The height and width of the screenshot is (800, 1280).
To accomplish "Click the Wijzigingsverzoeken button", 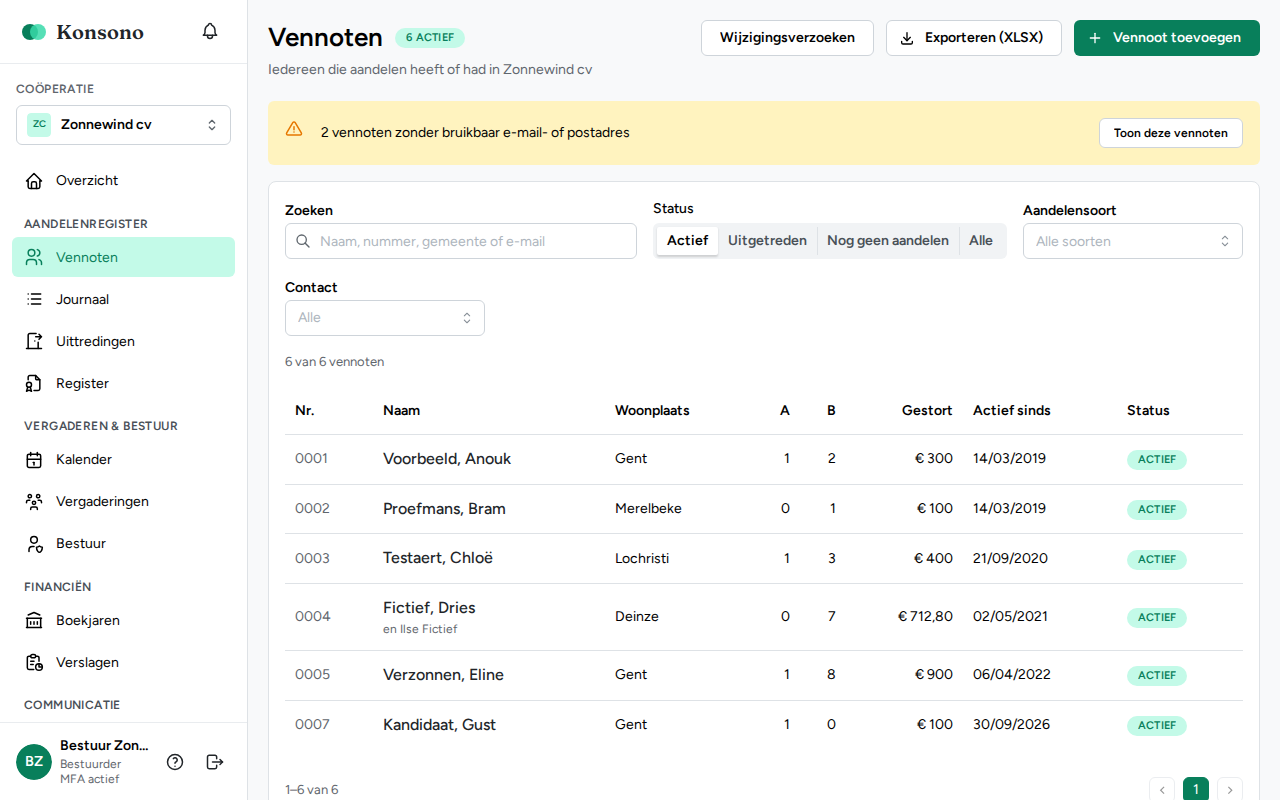I will point(787,38).
